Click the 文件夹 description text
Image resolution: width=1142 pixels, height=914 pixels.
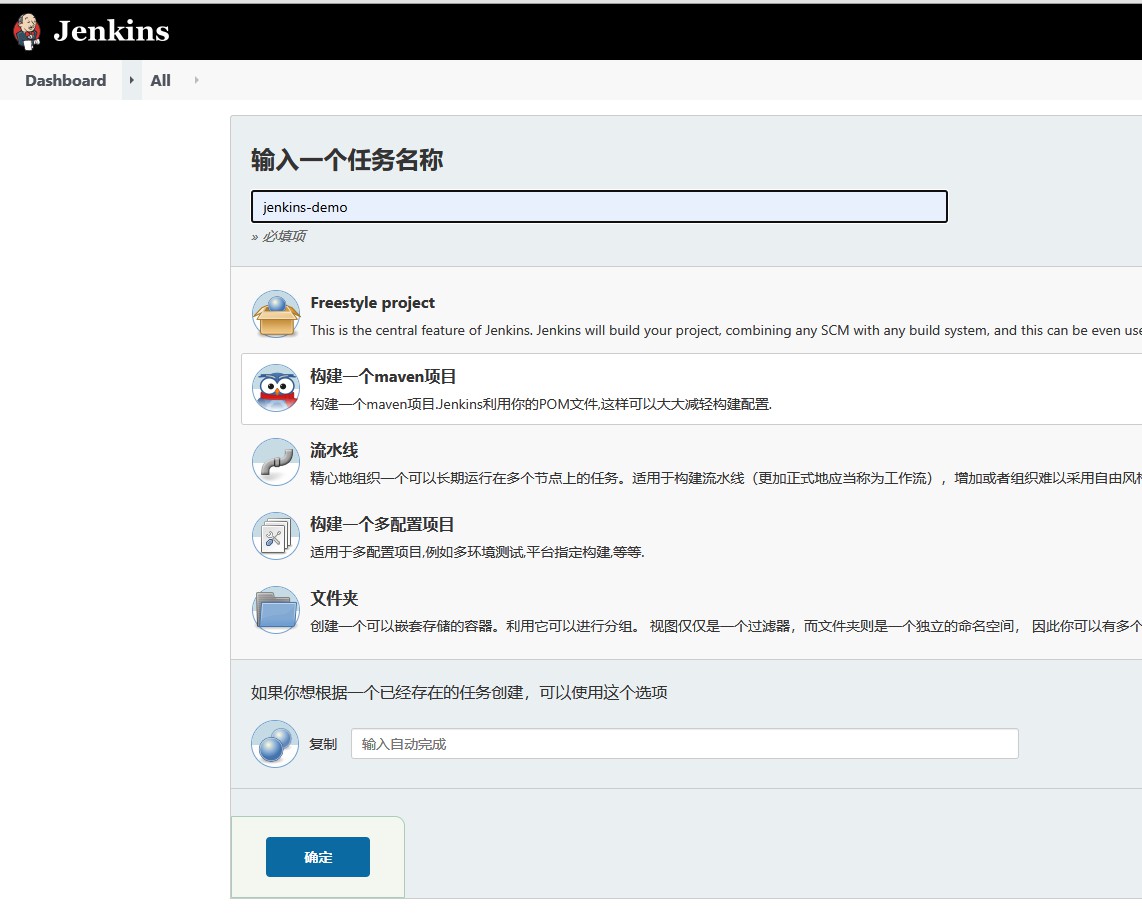click(x=725, y=626)
